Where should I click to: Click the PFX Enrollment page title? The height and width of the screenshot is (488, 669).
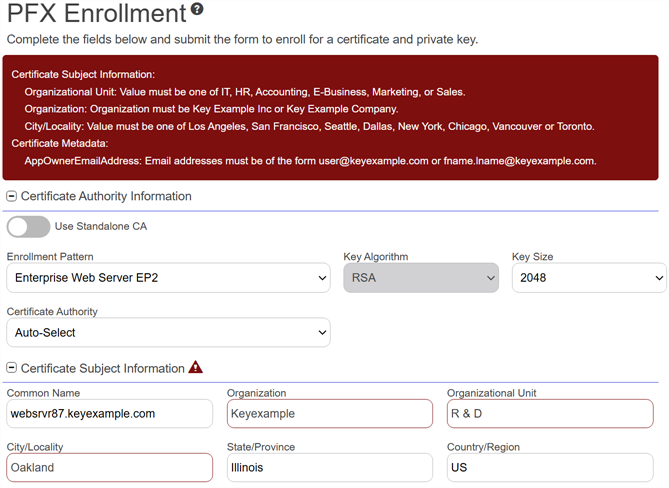click(97, 14)
